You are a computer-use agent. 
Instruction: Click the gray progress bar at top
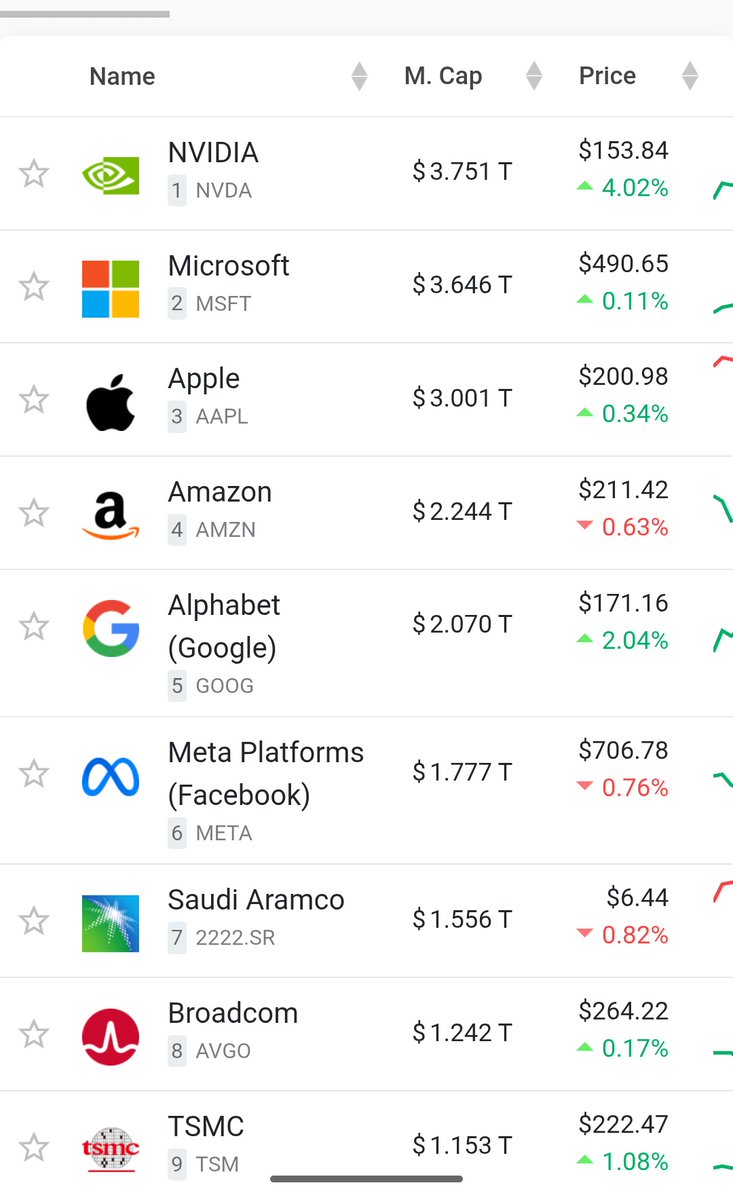[85, 14]
